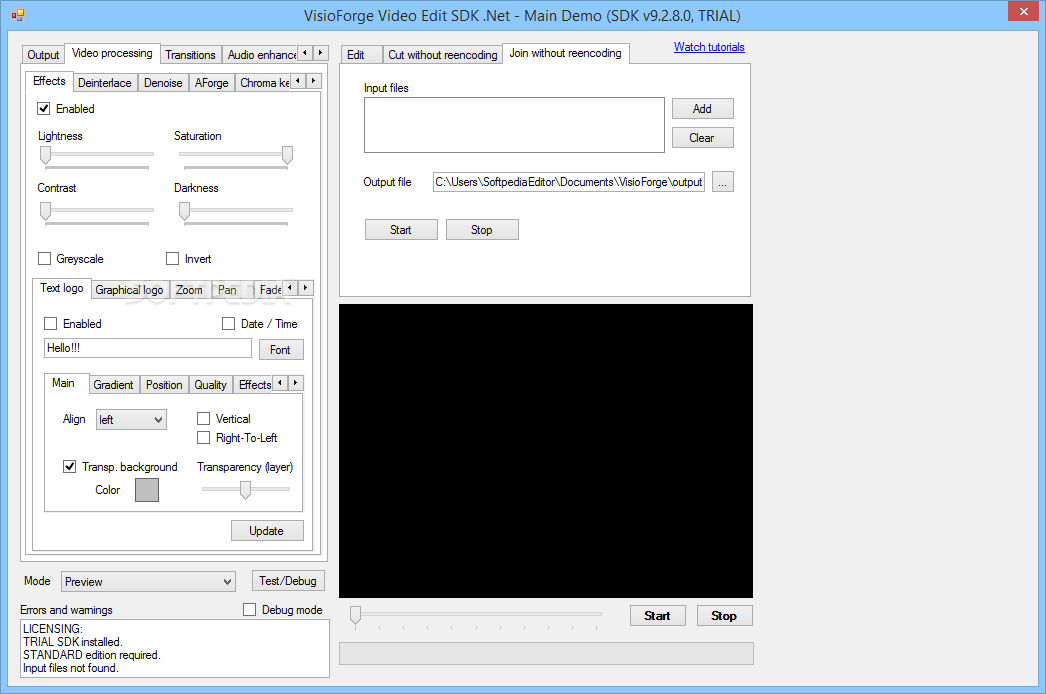Open the Fade tab
Screen dimensions: 1046x694
point(270,290)
